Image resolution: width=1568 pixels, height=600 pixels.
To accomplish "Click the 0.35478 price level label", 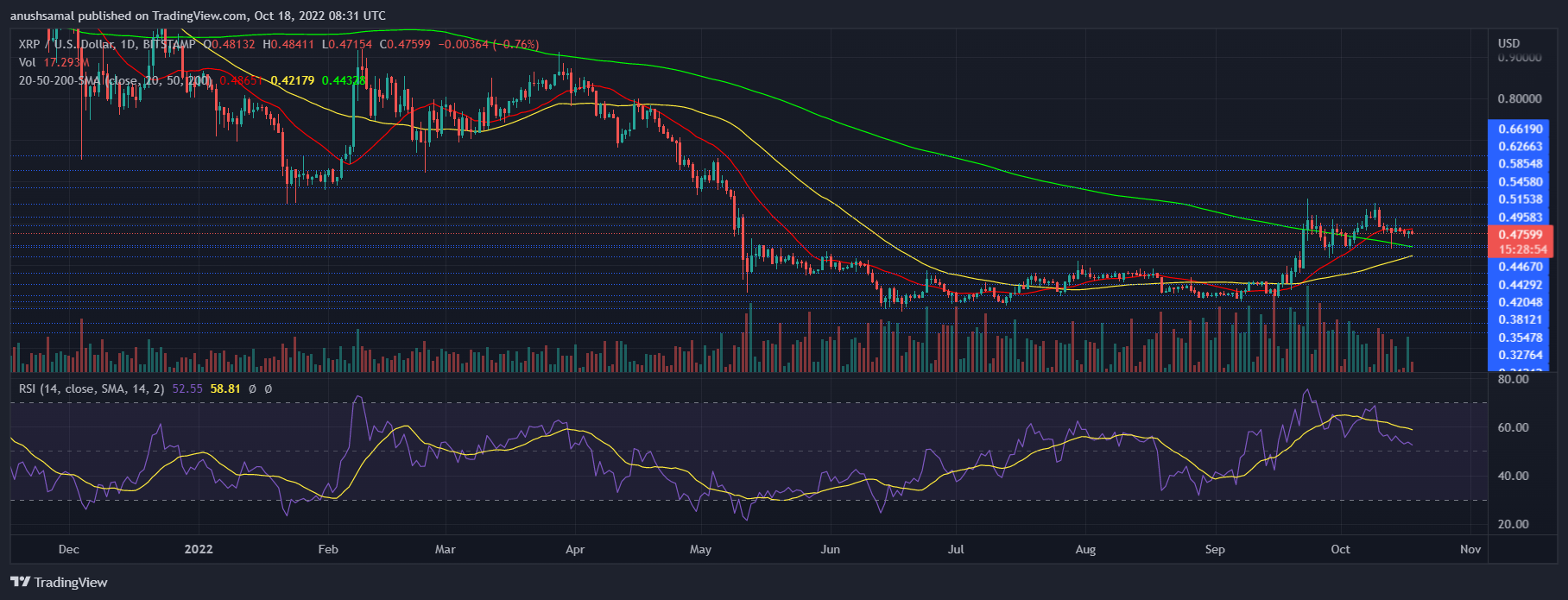I will tap(1520, 338).
